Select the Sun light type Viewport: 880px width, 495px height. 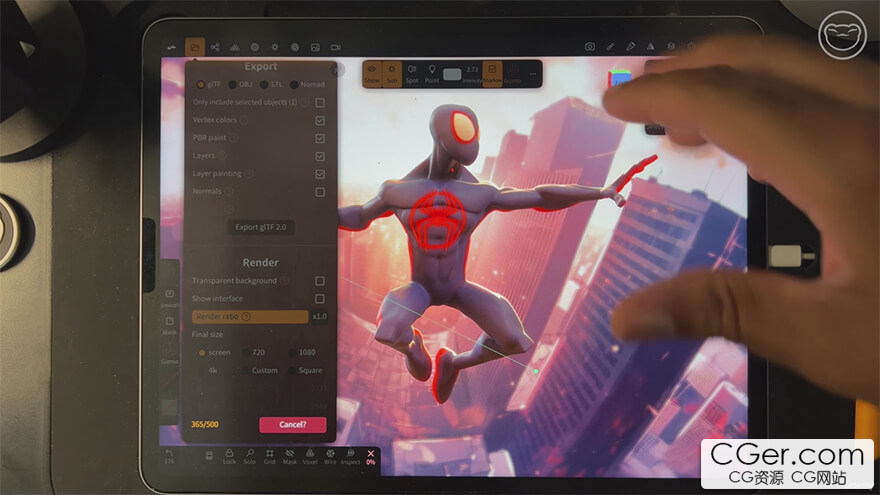coord(392,74)
